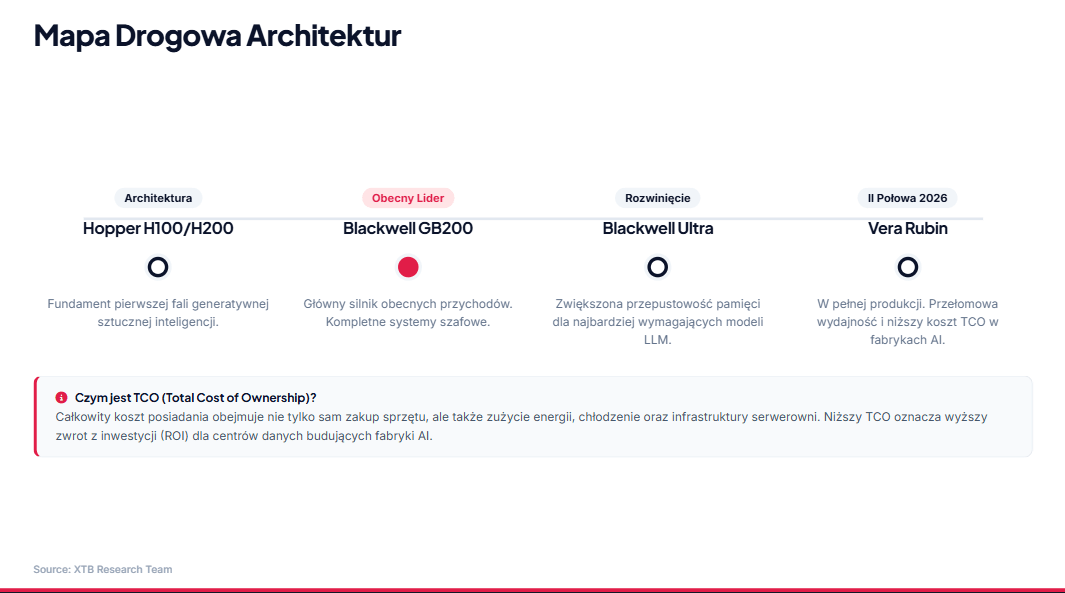Click the 'Czym jest TCO' question heading
Screen dimensions: 1065x593
(x=196, y=397)
